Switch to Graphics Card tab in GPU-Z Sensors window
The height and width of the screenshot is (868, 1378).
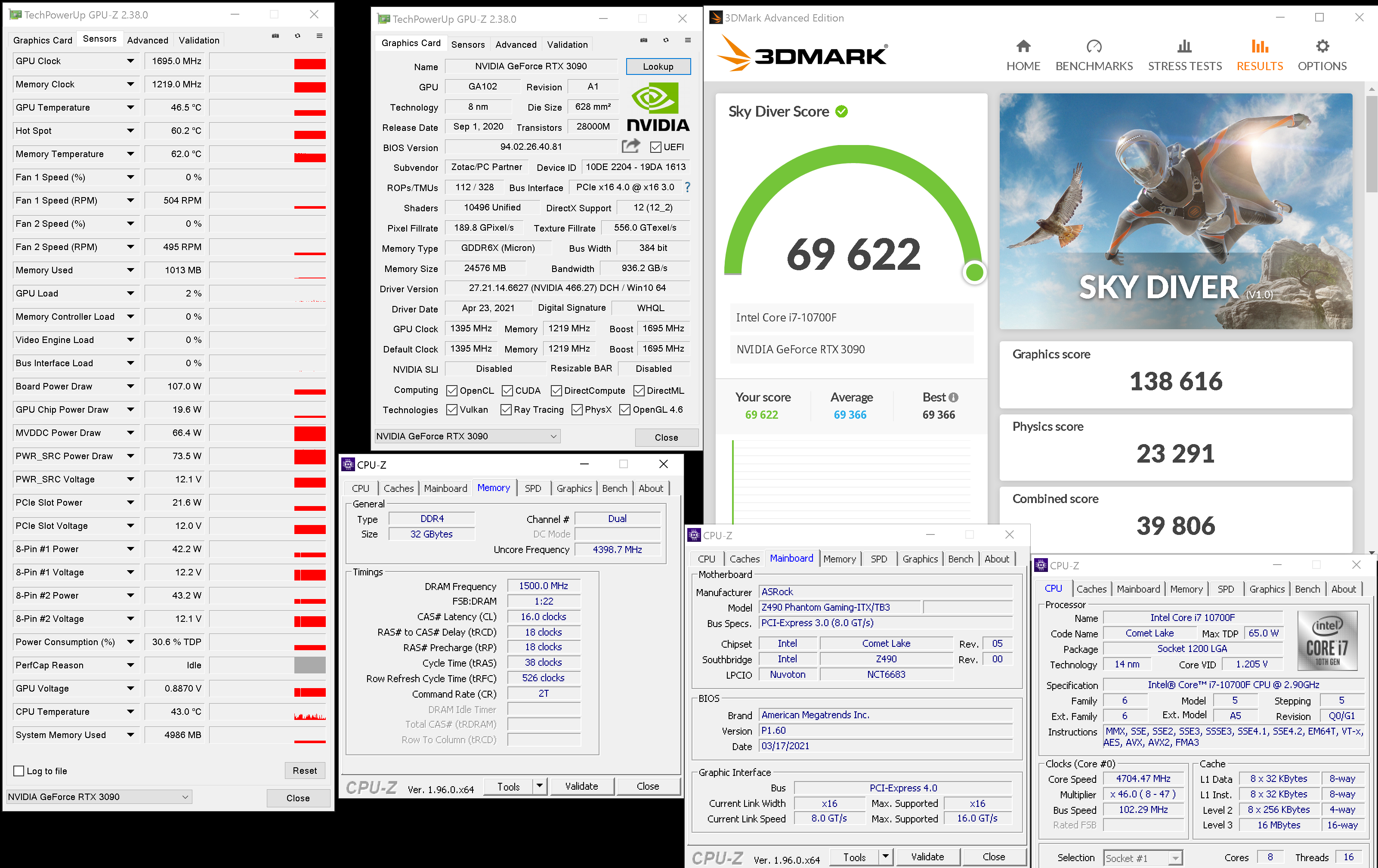point(43,40)
